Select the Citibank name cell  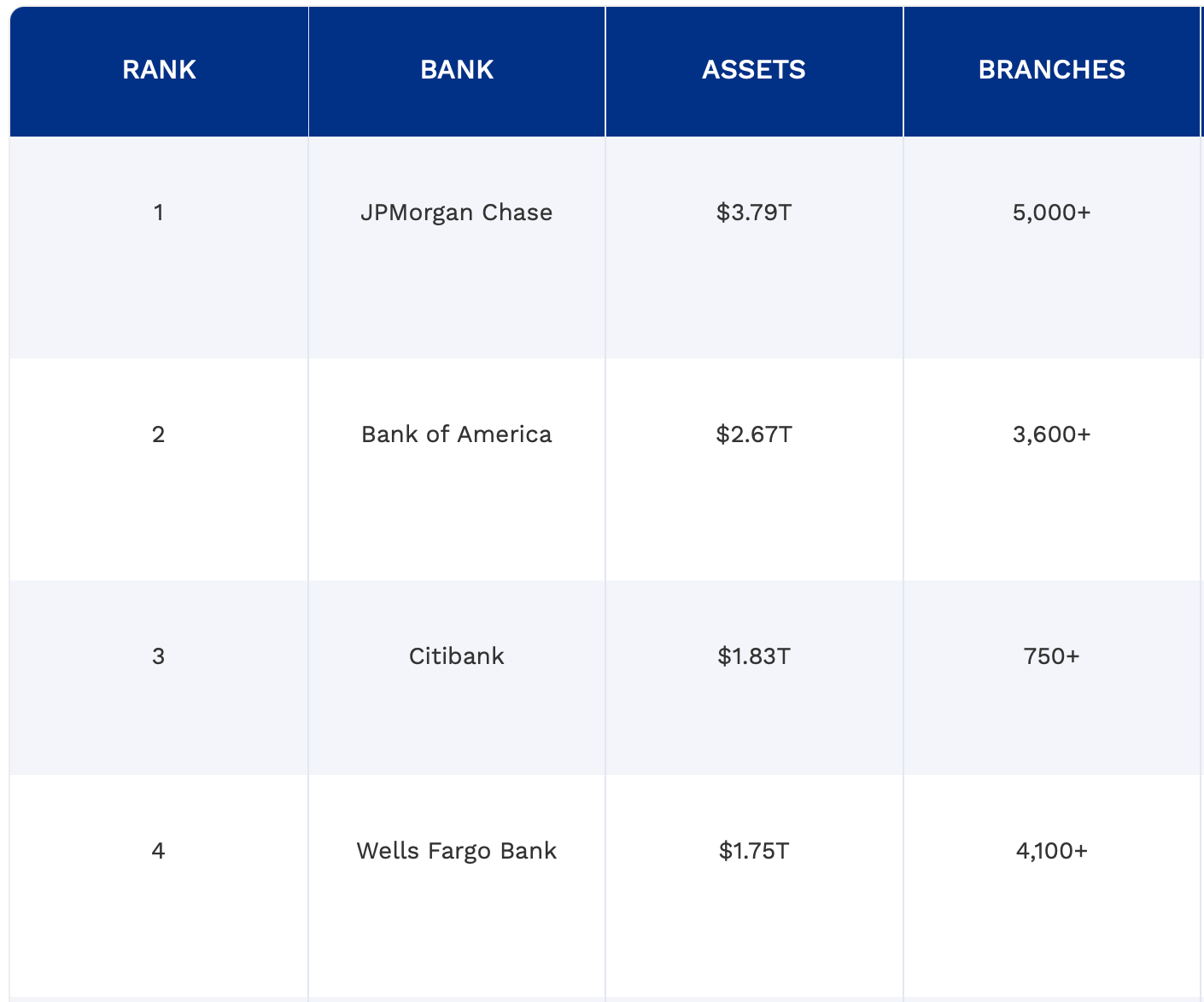pyautogui.click(x=457, y=655)
